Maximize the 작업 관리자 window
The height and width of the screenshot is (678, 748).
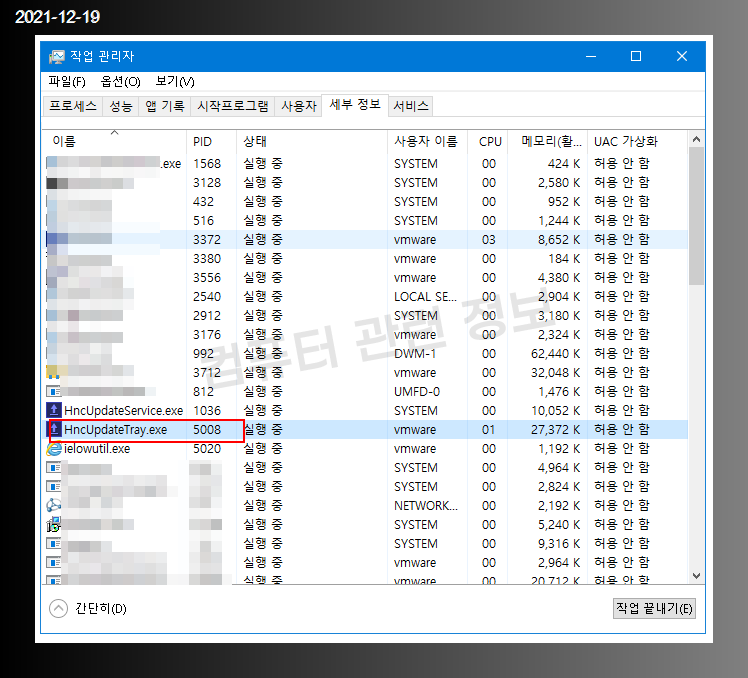click(x=636, y=56)
